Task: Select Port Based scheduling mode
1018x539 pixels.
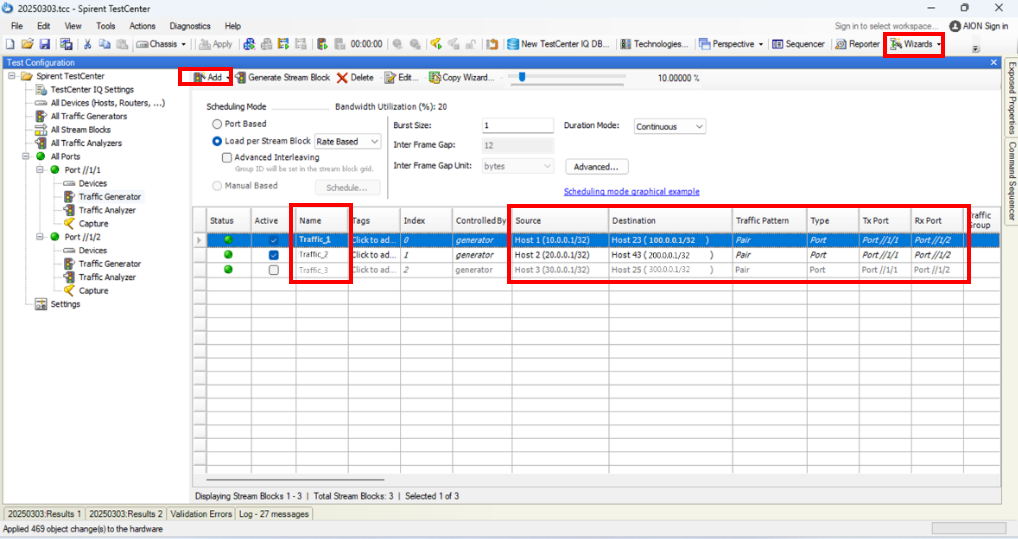Action: click(x=217, y=124)
